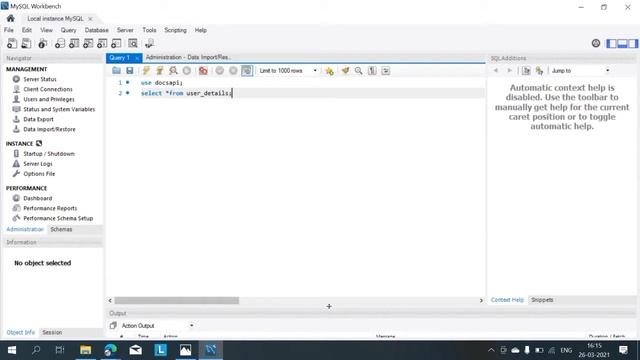Toggle the bottom output panel visibility
640x360 pixels.
click(x=622, y=43)
